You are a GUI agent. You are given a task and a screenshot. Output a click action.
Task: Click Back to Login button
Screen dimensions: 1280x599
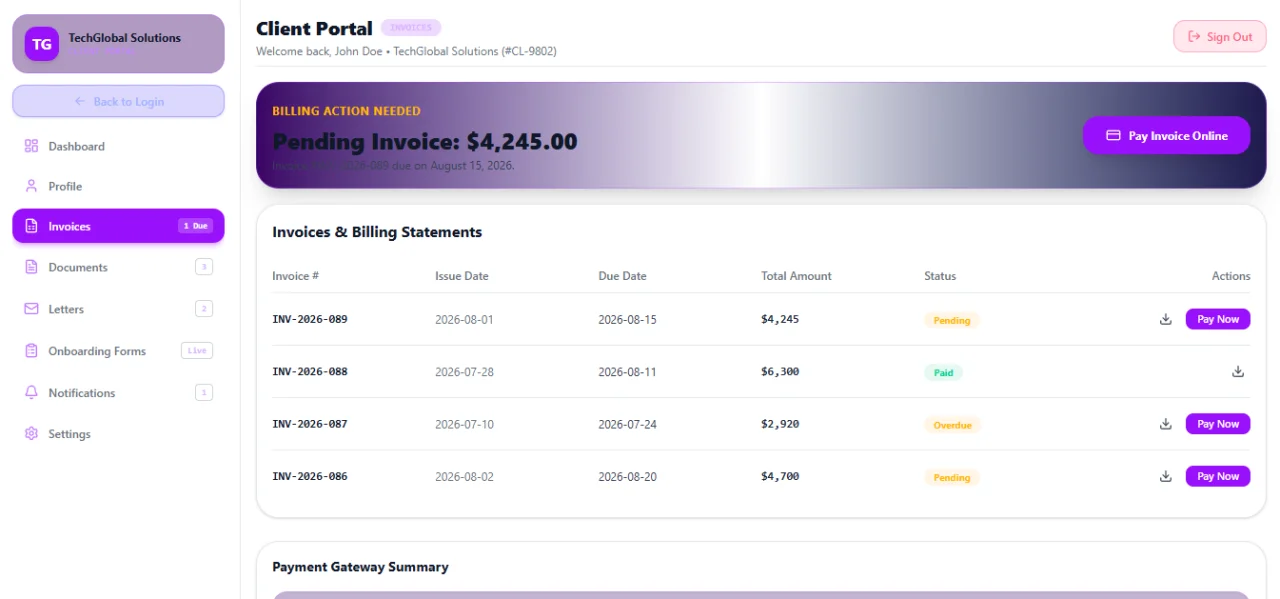[x=118, y=101]
